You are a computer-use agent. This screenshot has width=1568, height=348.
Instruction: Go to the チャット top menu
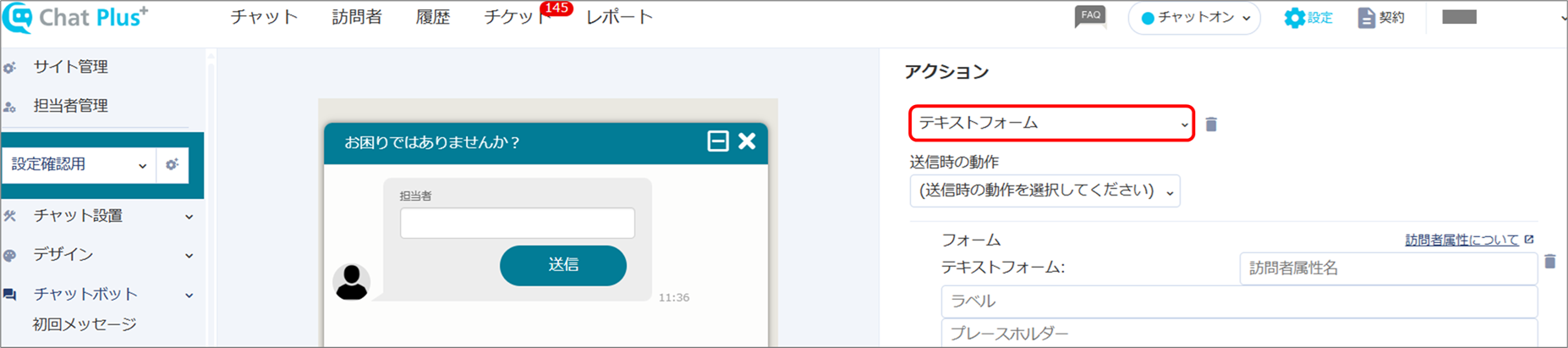[264, 17]
